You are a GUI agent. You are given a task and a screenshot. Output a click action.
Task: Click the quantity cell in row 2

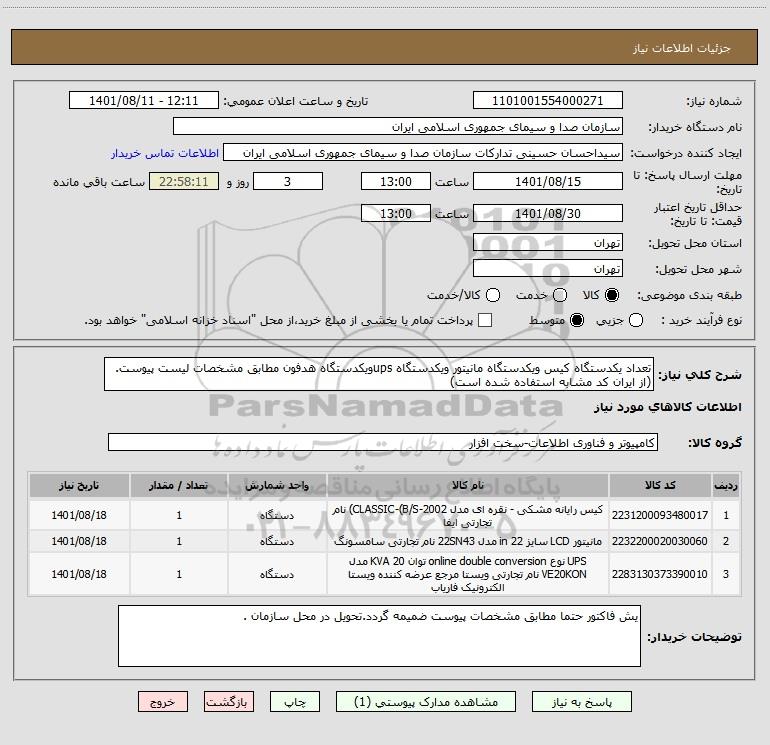tap(179, 541)
